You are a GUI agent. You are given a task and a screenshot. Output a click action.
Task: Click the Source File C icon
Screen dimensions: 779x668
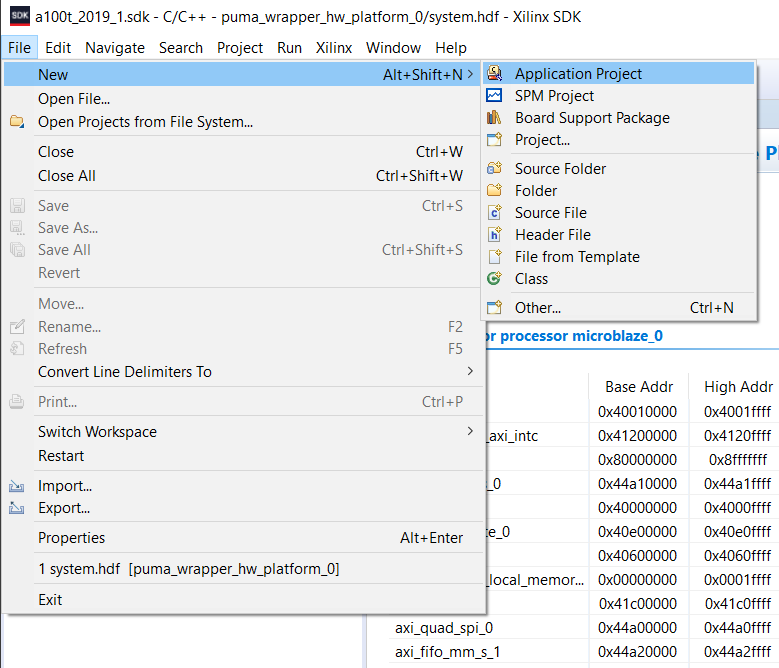point(494,212)
